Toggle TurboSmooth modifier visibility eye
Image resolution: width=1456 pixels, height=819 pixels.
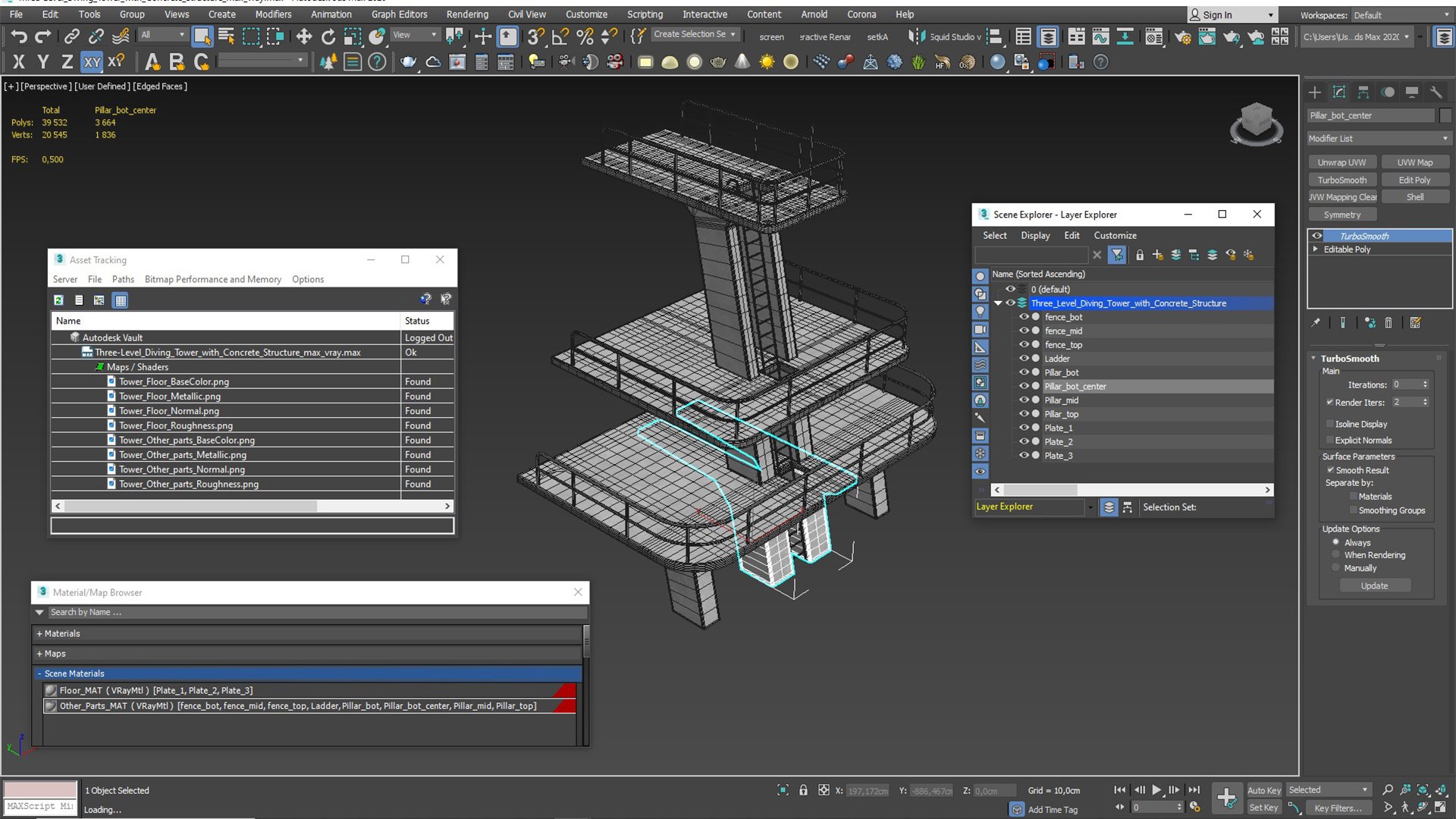click(x=1317, y=236)
